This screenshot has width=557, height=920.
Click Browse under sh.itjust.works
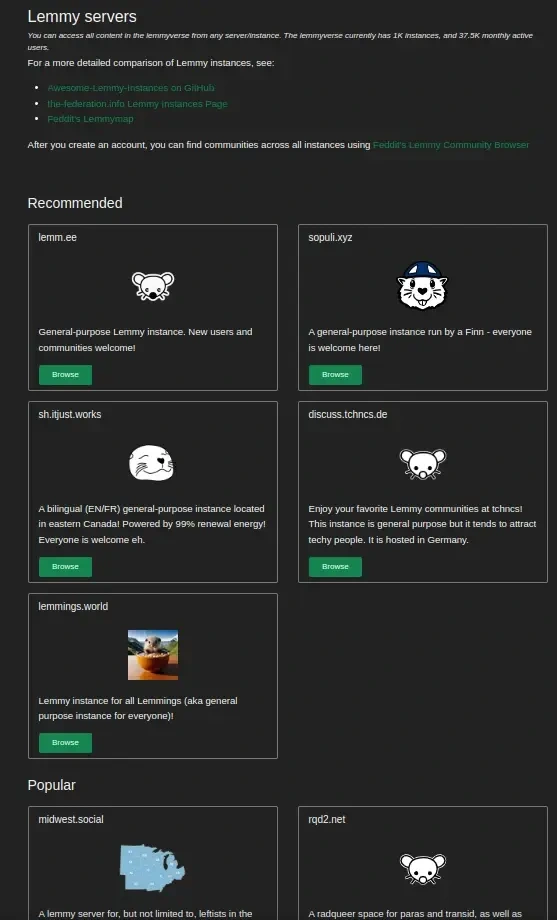click(65, 567)
